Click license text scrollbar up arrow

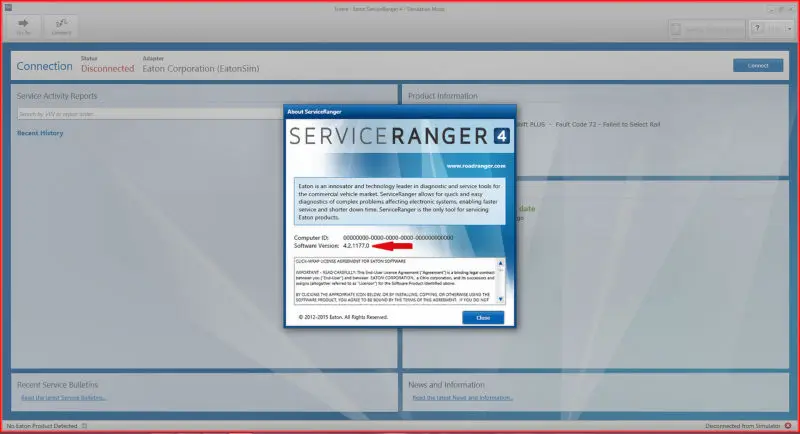pyautogui.click(x=500, y=263)
